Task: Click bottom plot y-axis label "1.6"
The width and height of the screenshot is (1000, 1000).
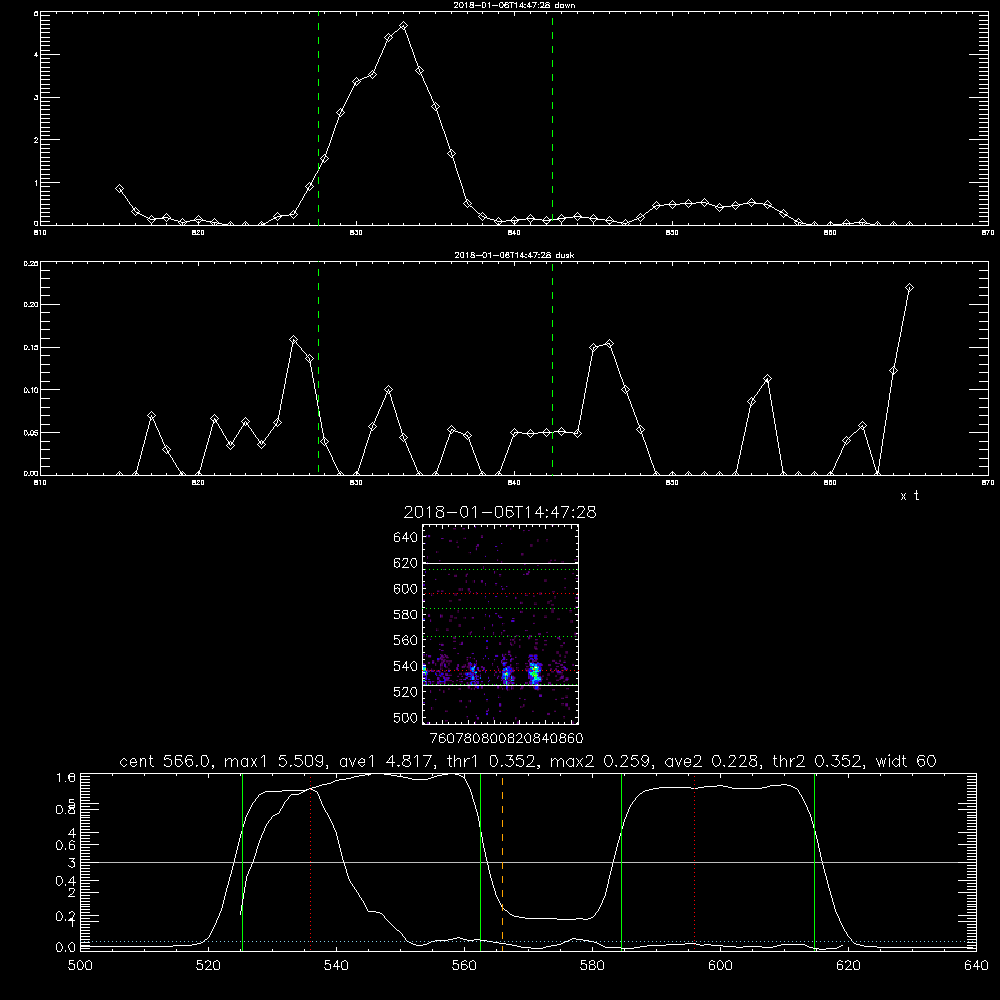Action: coord(66,777)
